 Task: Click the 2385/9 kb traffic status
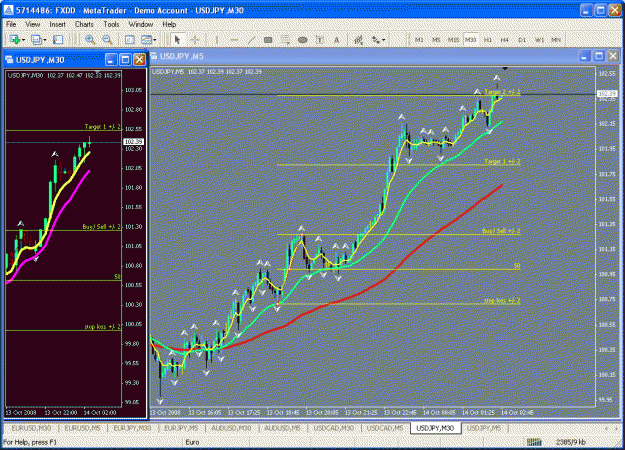[570, 442]
